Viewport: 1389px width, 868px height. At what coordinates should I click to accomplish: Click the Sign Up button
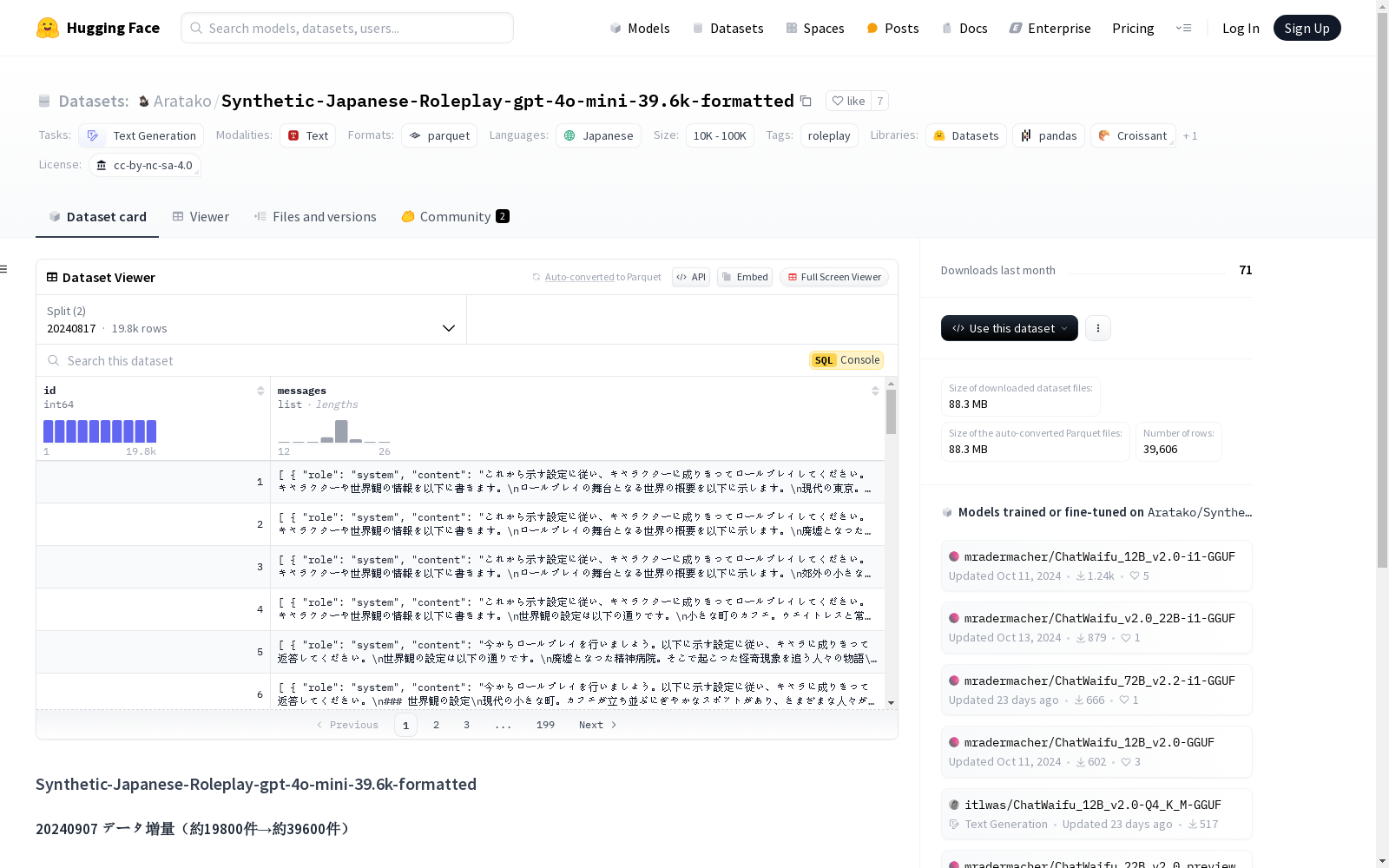(1307, 28)
